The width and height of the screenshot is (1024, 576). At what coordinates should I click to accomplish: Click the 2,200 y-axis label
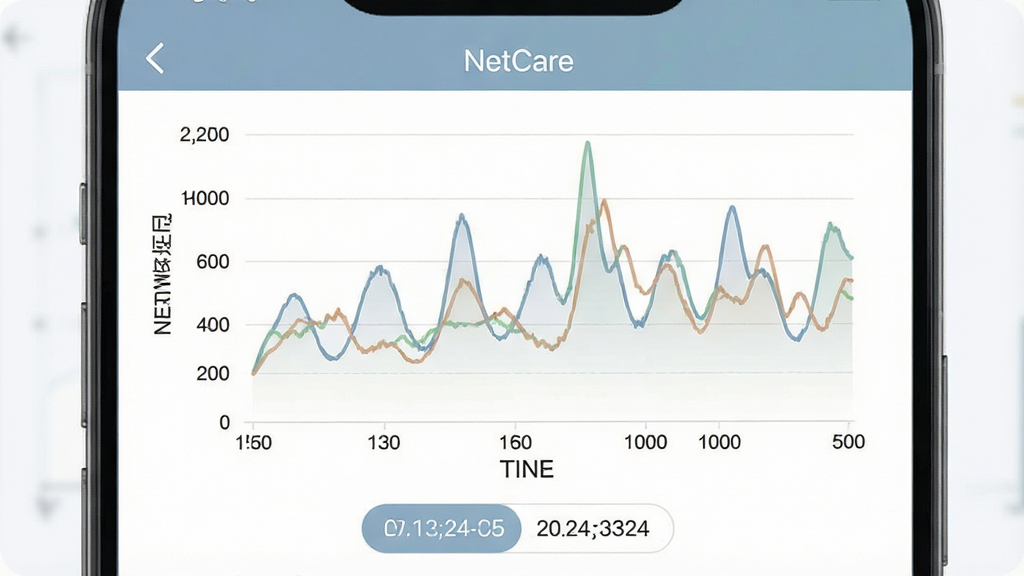click(204, 135)
